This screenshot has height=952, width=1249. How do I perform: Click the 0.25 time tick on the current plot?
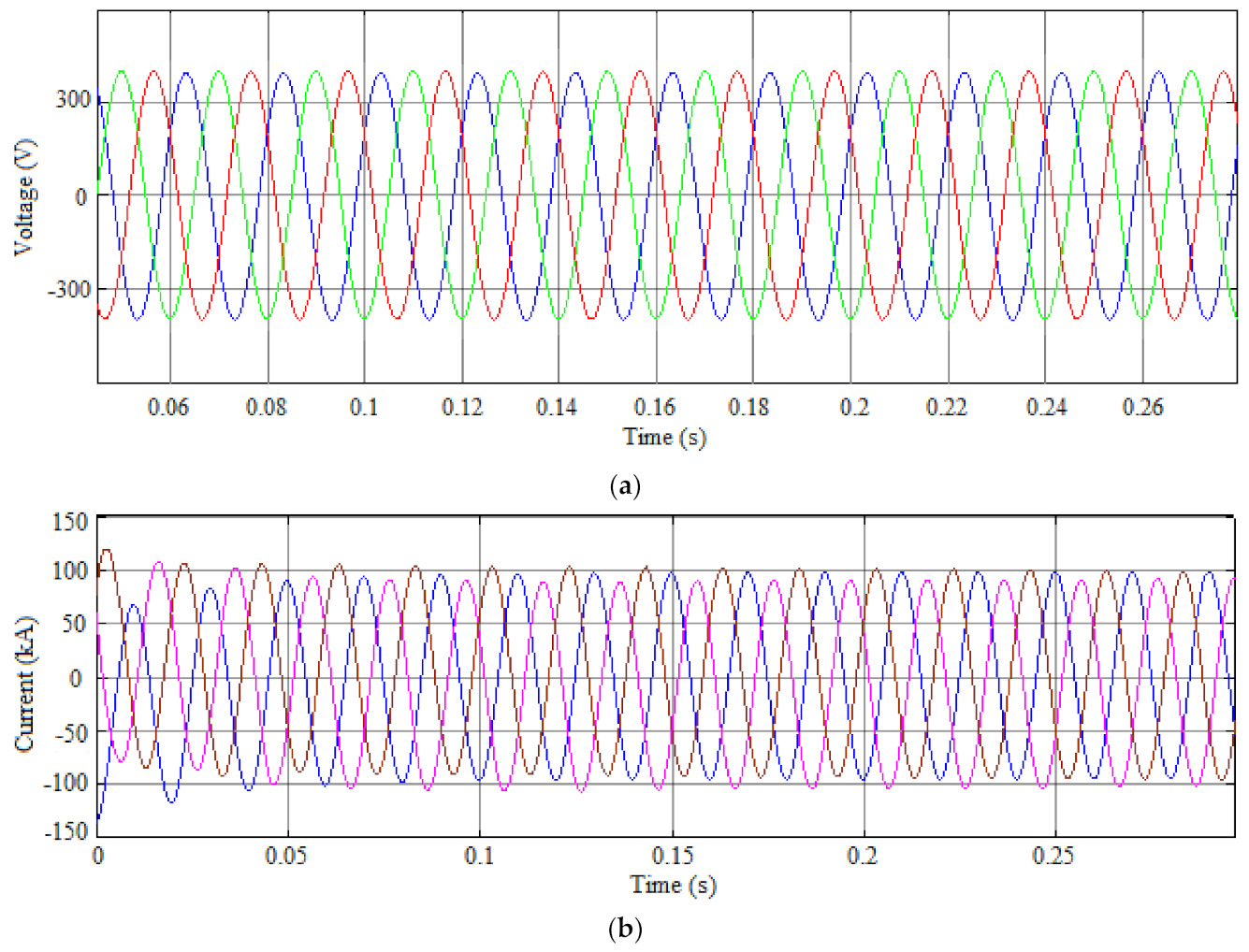click(x=1053, y=855)
